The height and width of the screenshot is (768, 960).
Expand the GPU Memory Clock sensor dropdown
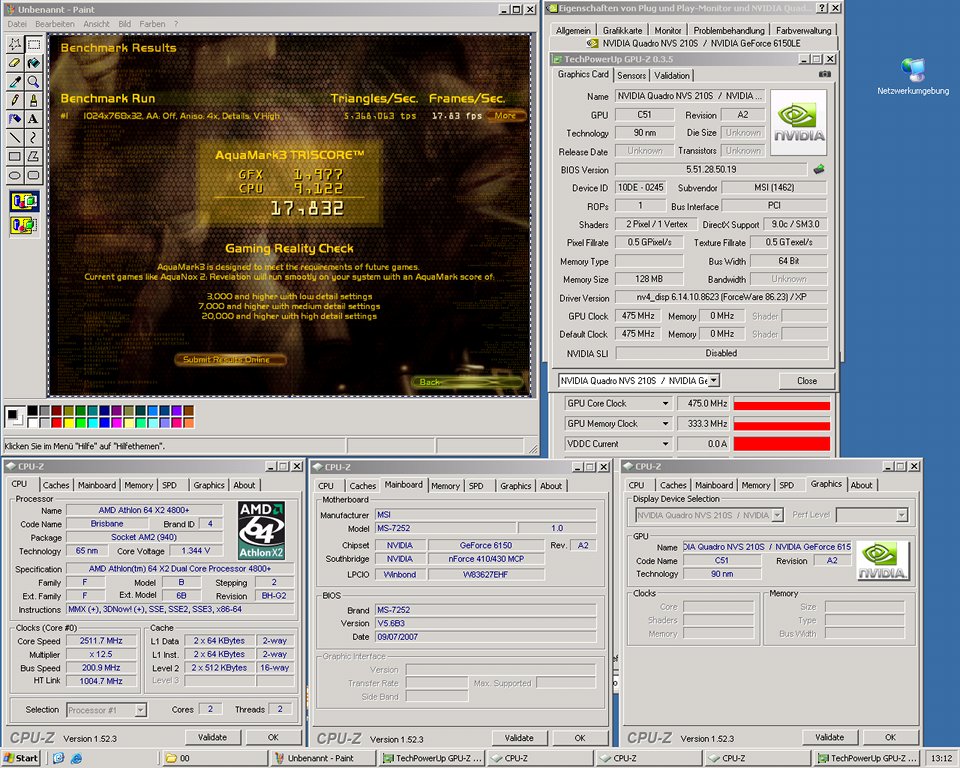coord(666,424)
